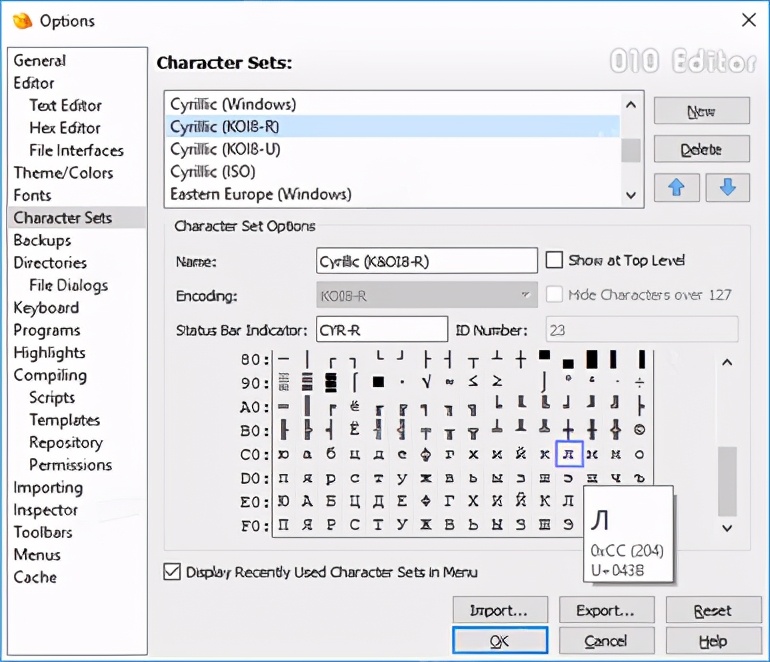Select character 0xCC in the C0 row
The width and height of the screenshot is (770, 662).
click(x=569, y=454)
